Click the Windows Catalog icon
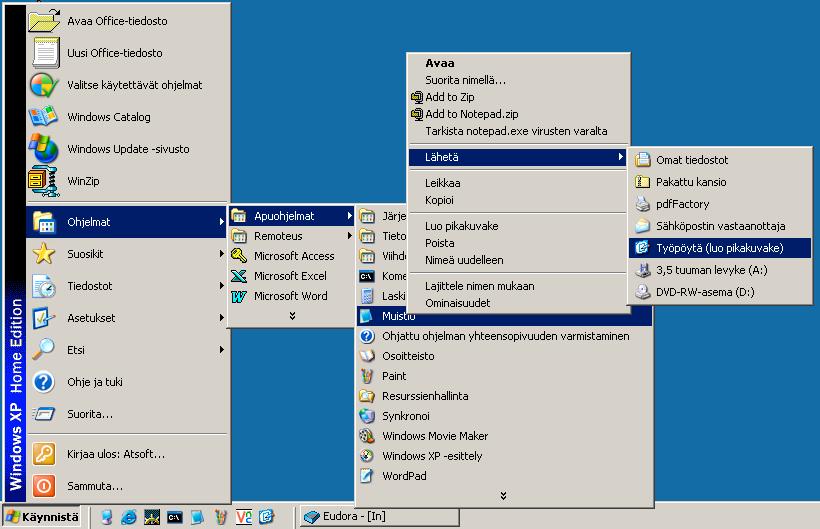 coord(43,117)
